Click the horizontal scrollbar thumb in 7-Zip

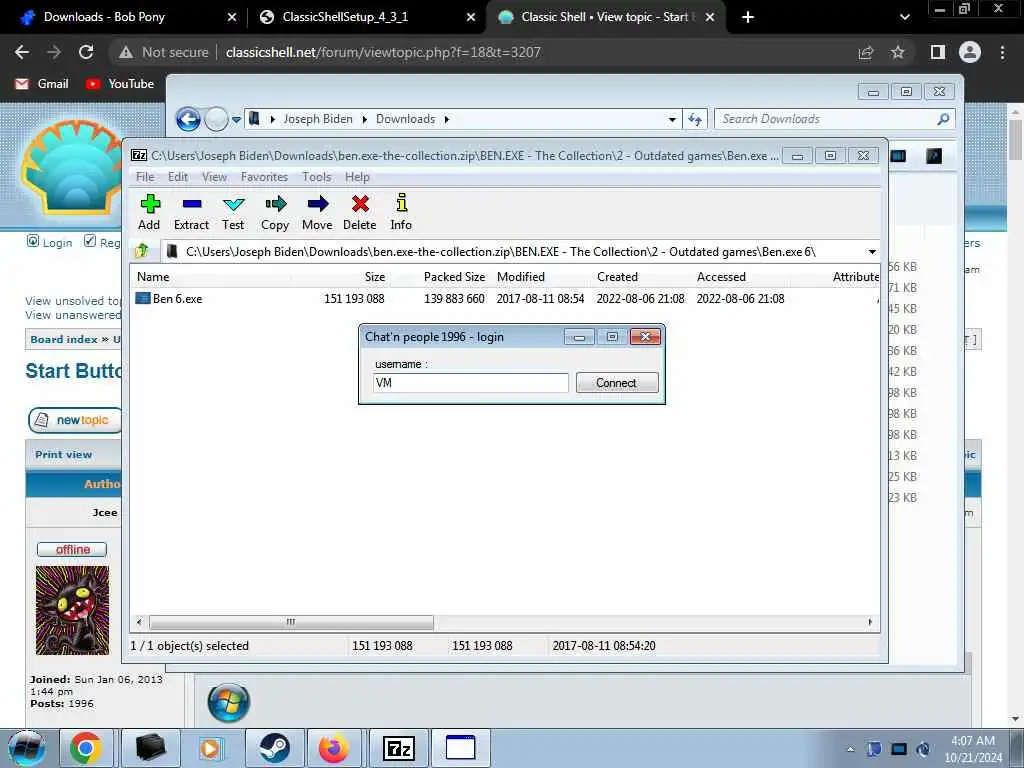pyautogui.click(x=291, y=622)
